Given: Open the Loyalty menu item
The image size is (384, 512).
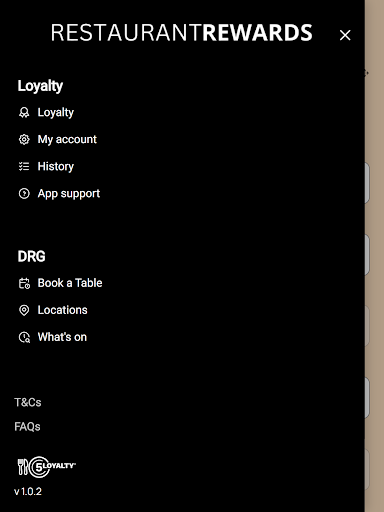Looking at the screenshot, I should [x=56, y=113].
